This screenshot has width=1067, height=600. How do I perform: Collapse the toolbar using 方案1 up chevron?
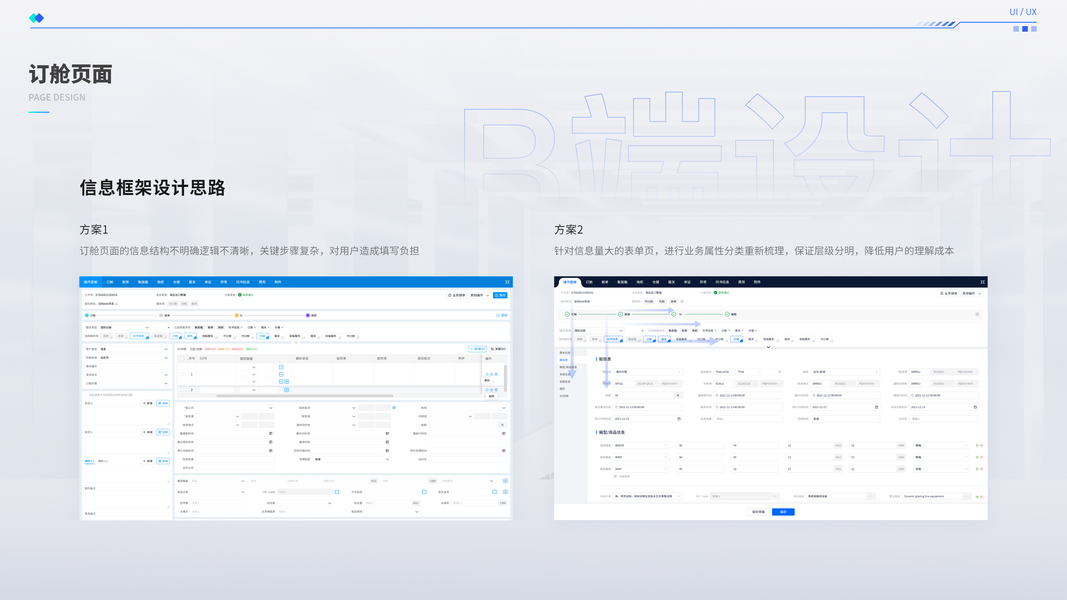click(297, 342)
